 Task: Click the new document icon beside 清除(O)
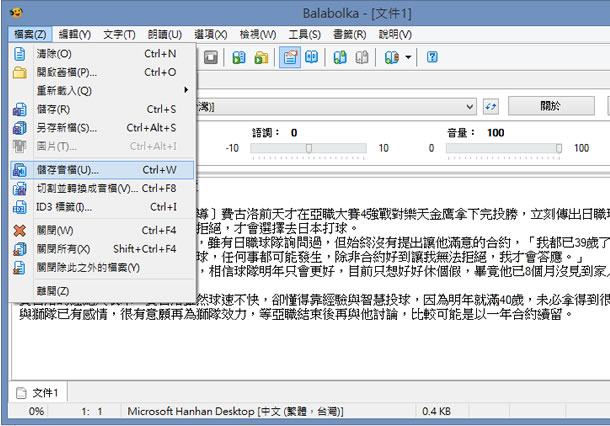coord(19,54)
